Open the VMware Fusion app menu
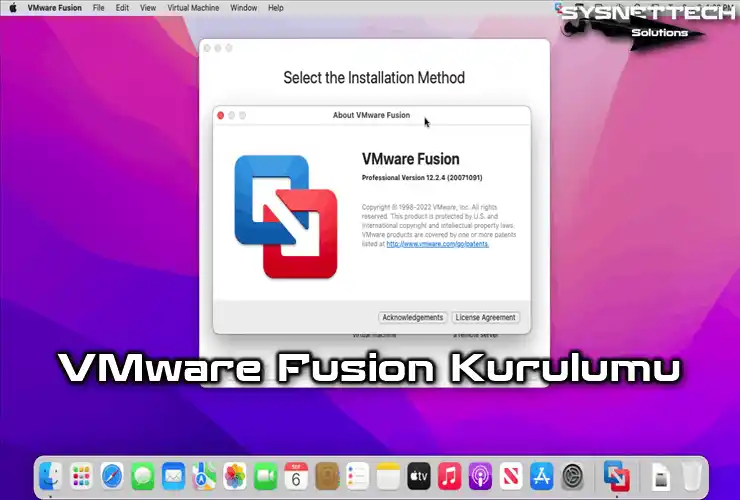Viewport: 740px width, 500px height. pyautogui.click(x=54, y=8)
